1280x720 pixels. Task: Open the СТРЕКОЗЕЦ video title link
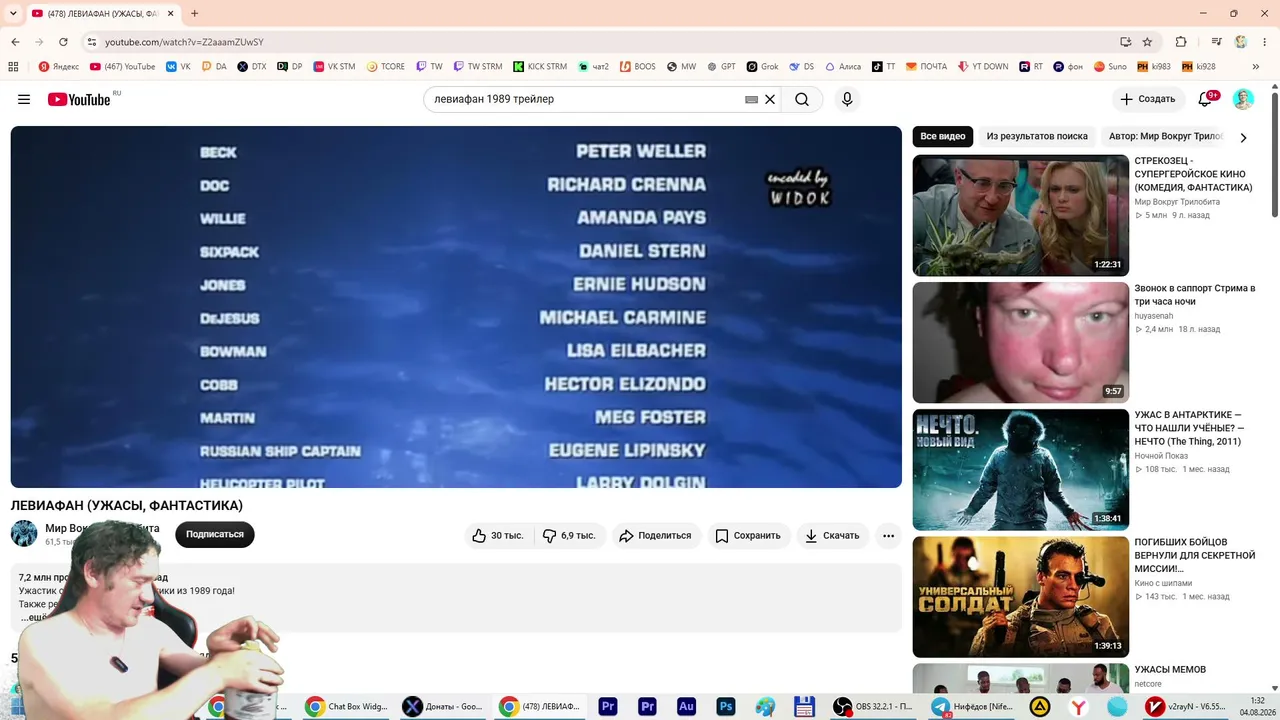(1193, 174)
